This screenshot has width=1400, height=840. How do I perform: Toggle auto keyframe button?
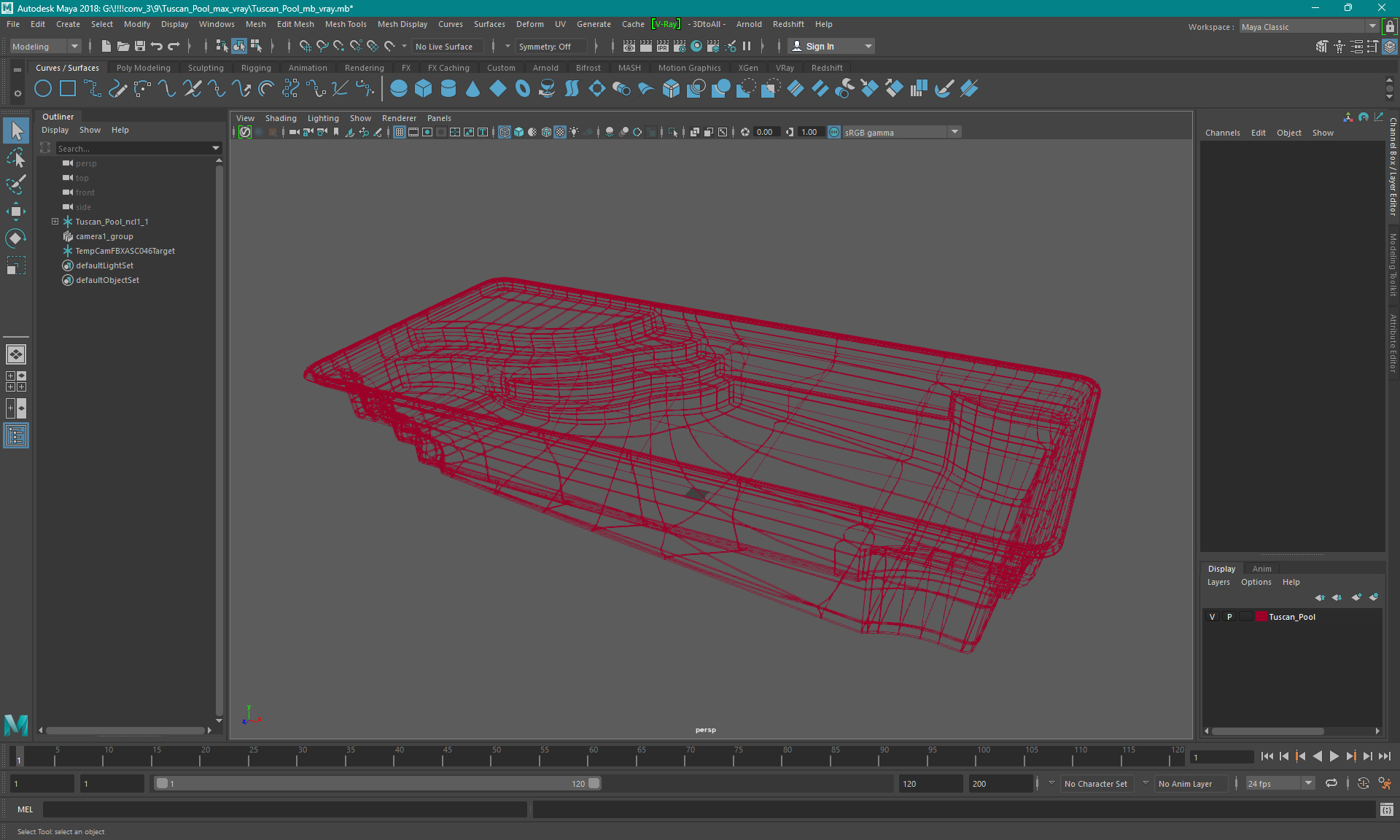point(1364,783)
